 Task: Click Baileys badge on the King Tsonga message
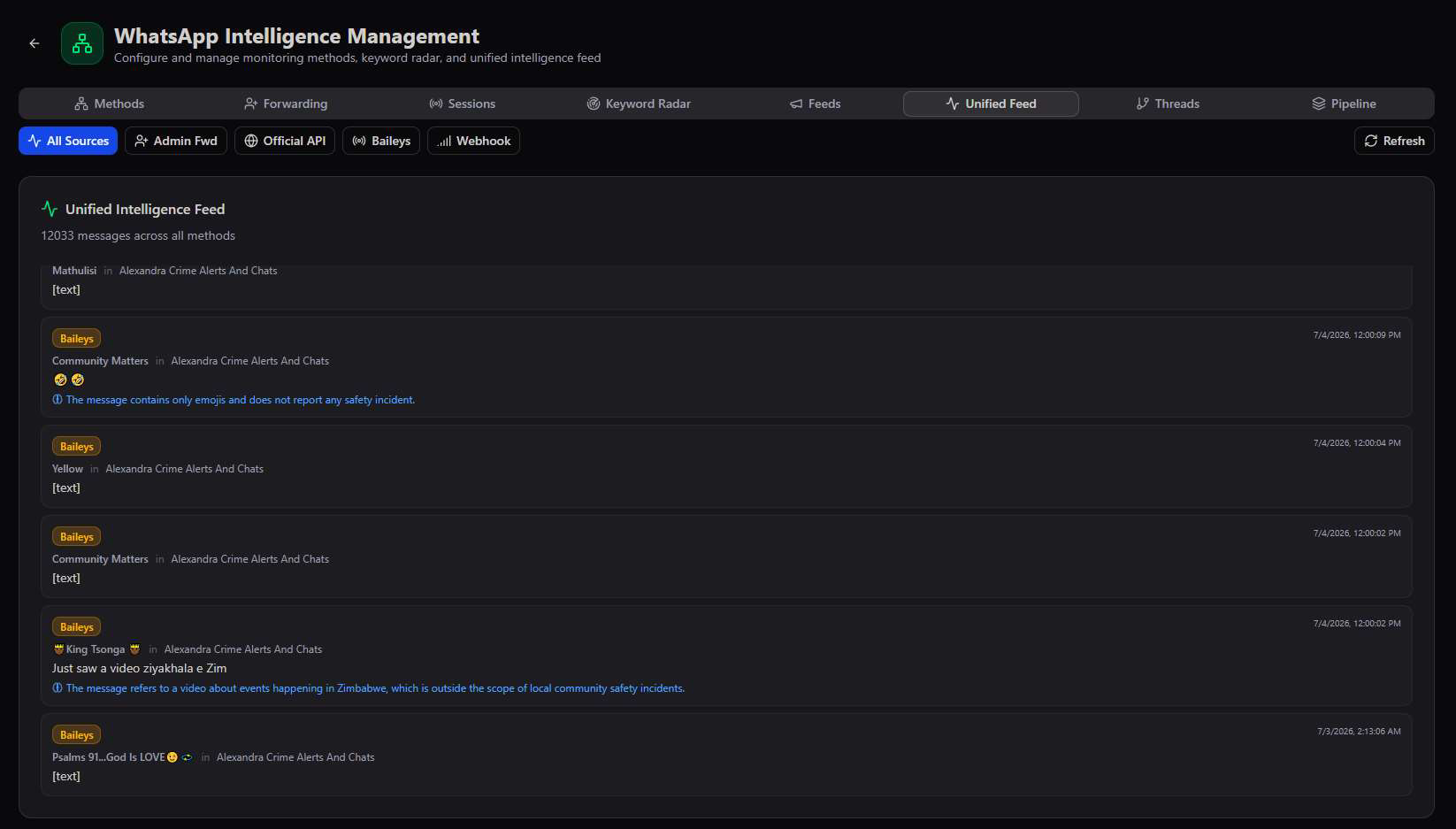coord(76,627)
